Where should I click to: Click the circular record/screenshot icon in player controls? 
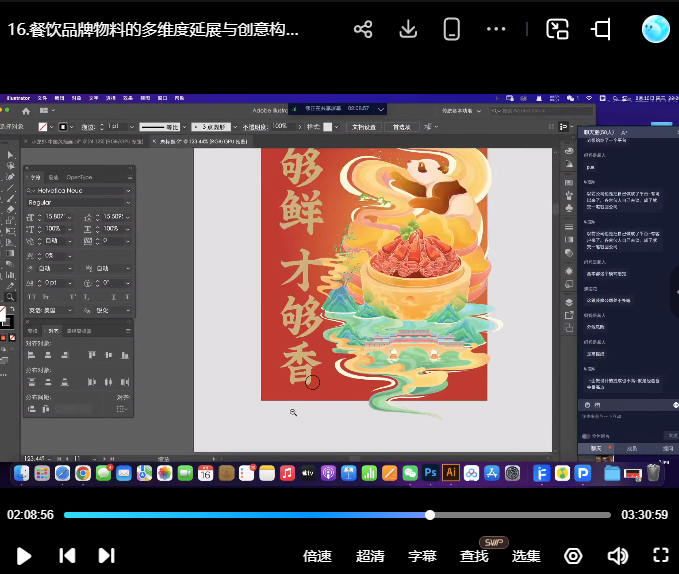(x=574, y=555)
